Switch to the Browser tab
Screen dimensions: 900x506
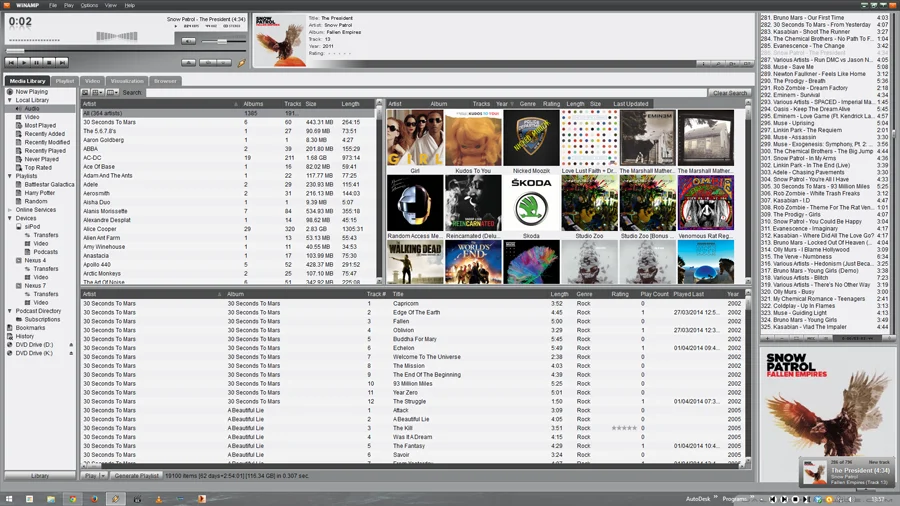pos(165,81)
